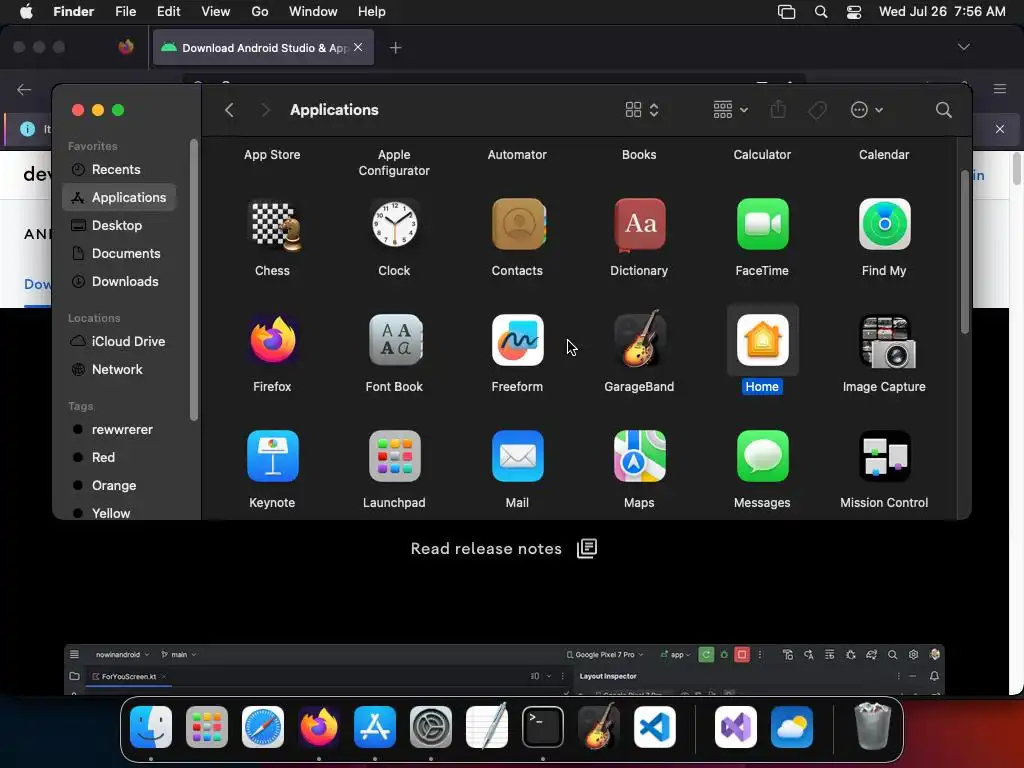Select Launchpad in the Applications folder

[x=395, y=456]
